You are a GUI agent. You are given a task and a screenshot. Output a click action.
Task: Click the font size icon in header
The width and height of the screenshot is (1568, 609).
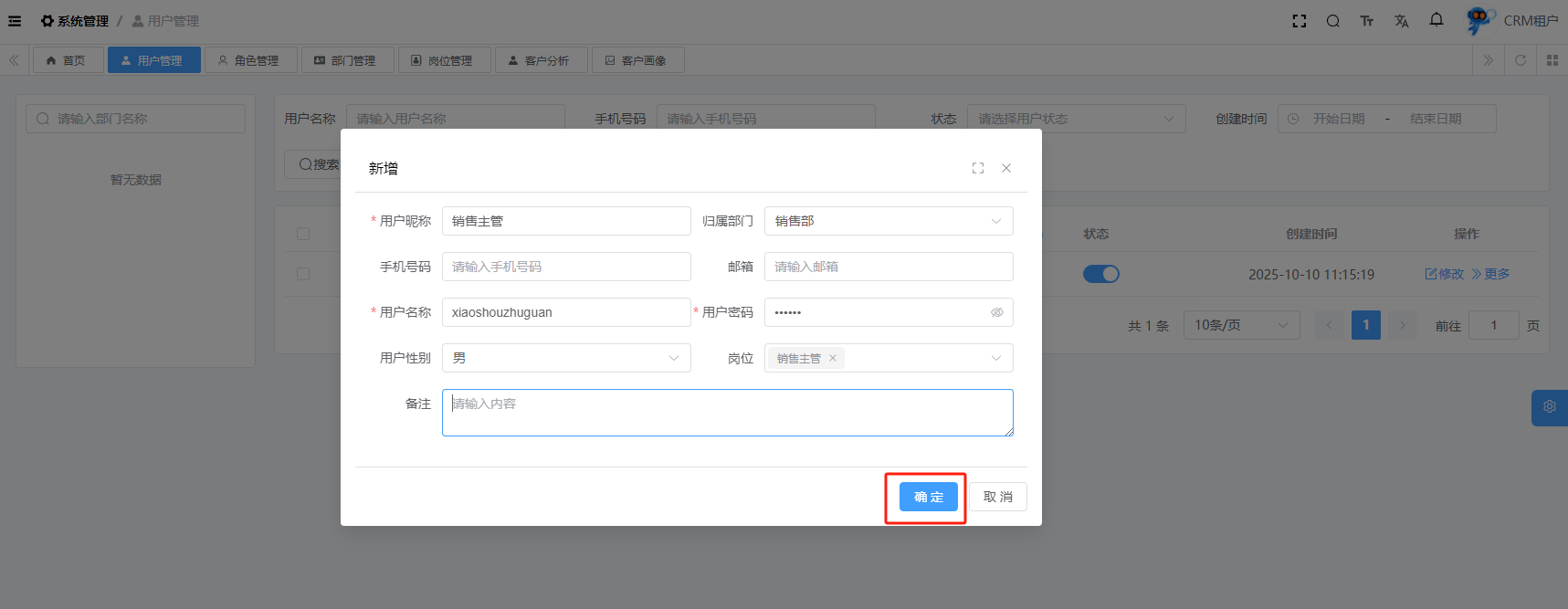[1367, 21]
